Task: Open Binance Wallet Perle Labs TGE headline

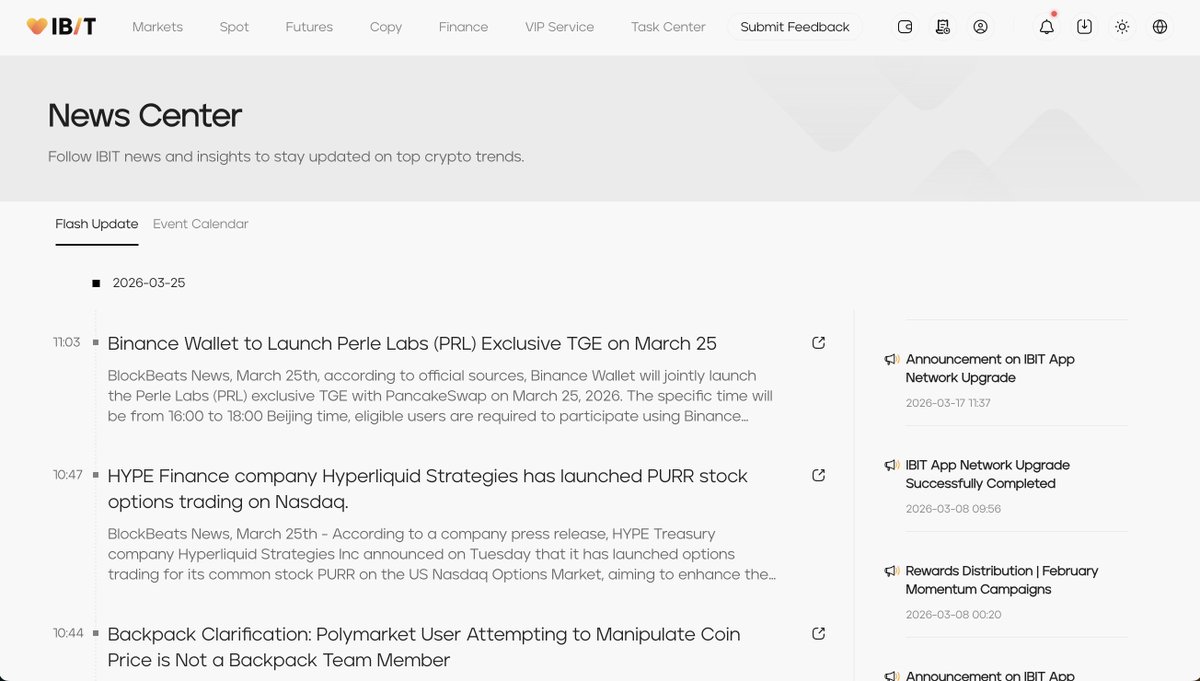Action: tap(412, 343)
